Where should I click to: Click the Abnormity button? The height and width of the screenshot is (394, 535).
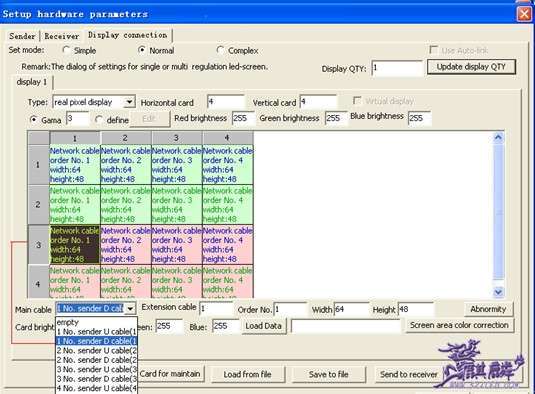tap(488, 309)
